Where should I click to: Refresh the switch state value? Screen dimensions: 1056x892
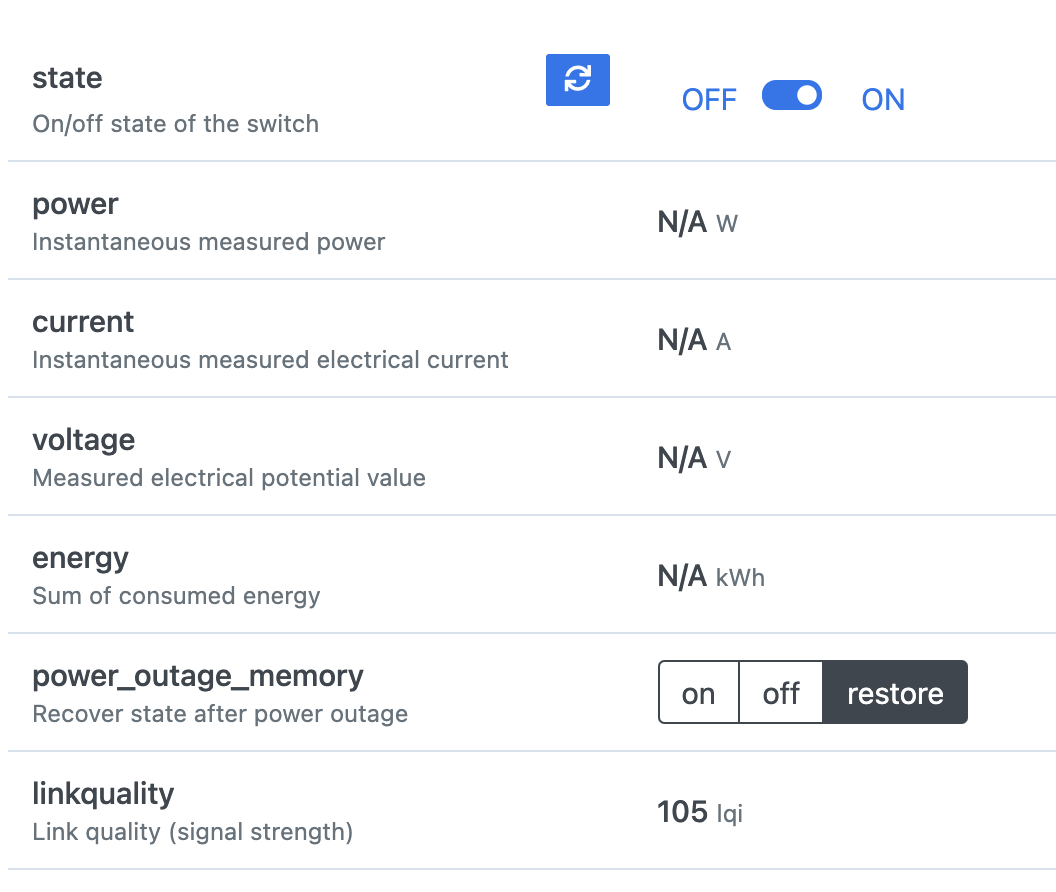point(577,80)
